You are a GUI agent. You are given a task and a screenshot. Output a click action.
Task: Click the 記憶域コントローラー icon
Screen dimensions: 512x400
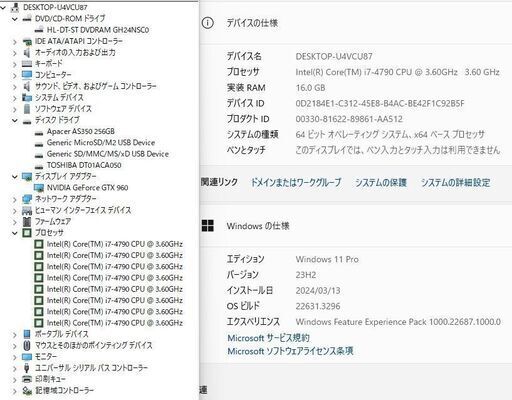(x=27, y=390)
